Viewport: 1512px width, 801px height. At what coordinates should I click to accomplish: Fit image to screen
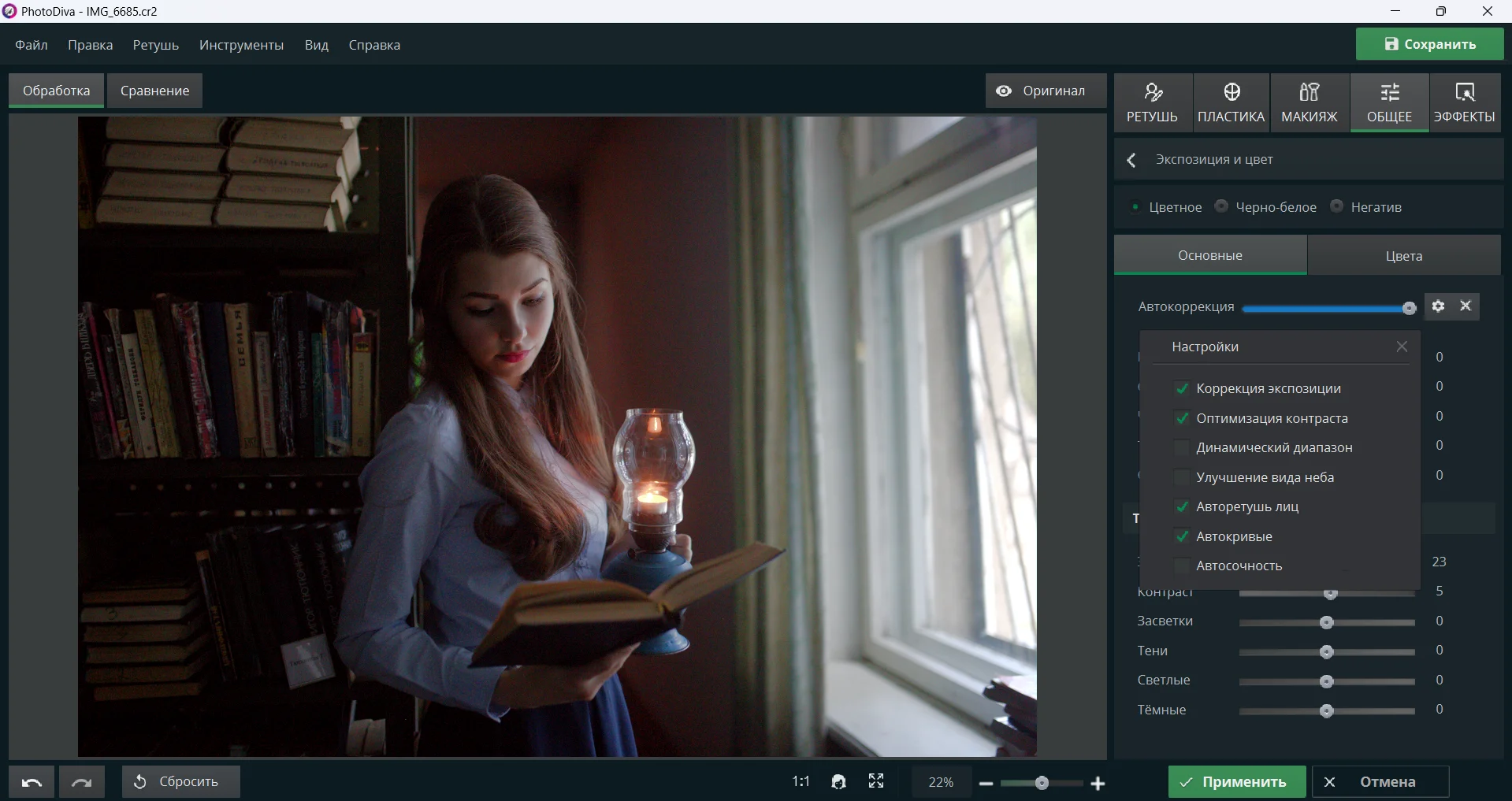[876, 781]
